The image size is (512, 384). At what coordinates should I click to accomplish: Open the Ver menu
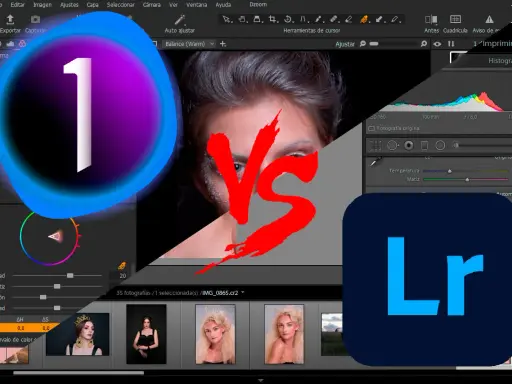(x=173, y=5)
